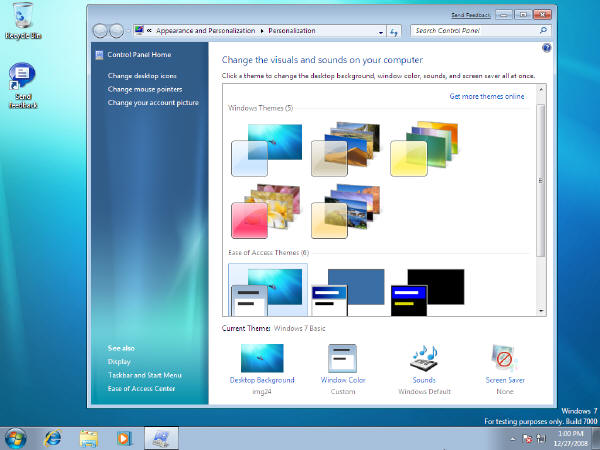The width and height of the screenshot is (600, 450).
Task: Click Appearance and Personalization breadcrumb
Action: tap(205, 31)
